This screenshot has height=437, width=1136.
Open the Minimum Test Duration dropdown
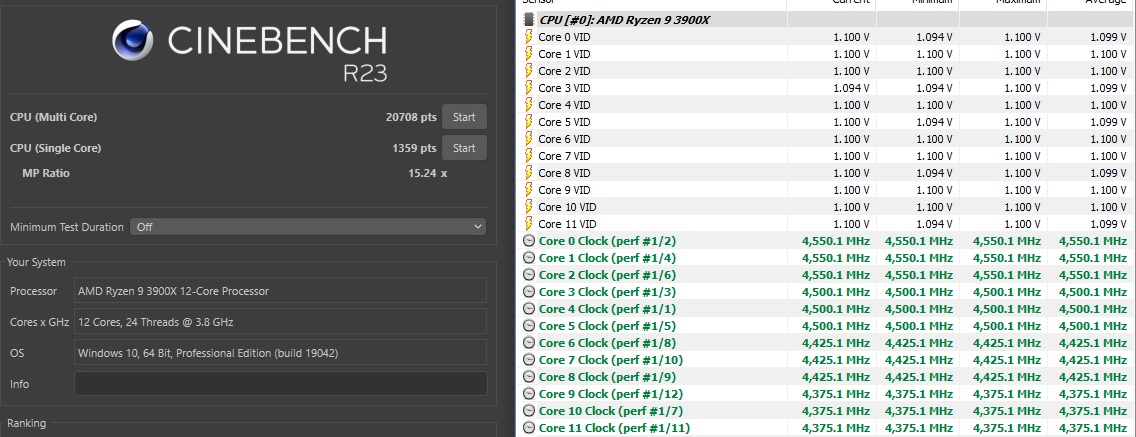click(308, 227)
